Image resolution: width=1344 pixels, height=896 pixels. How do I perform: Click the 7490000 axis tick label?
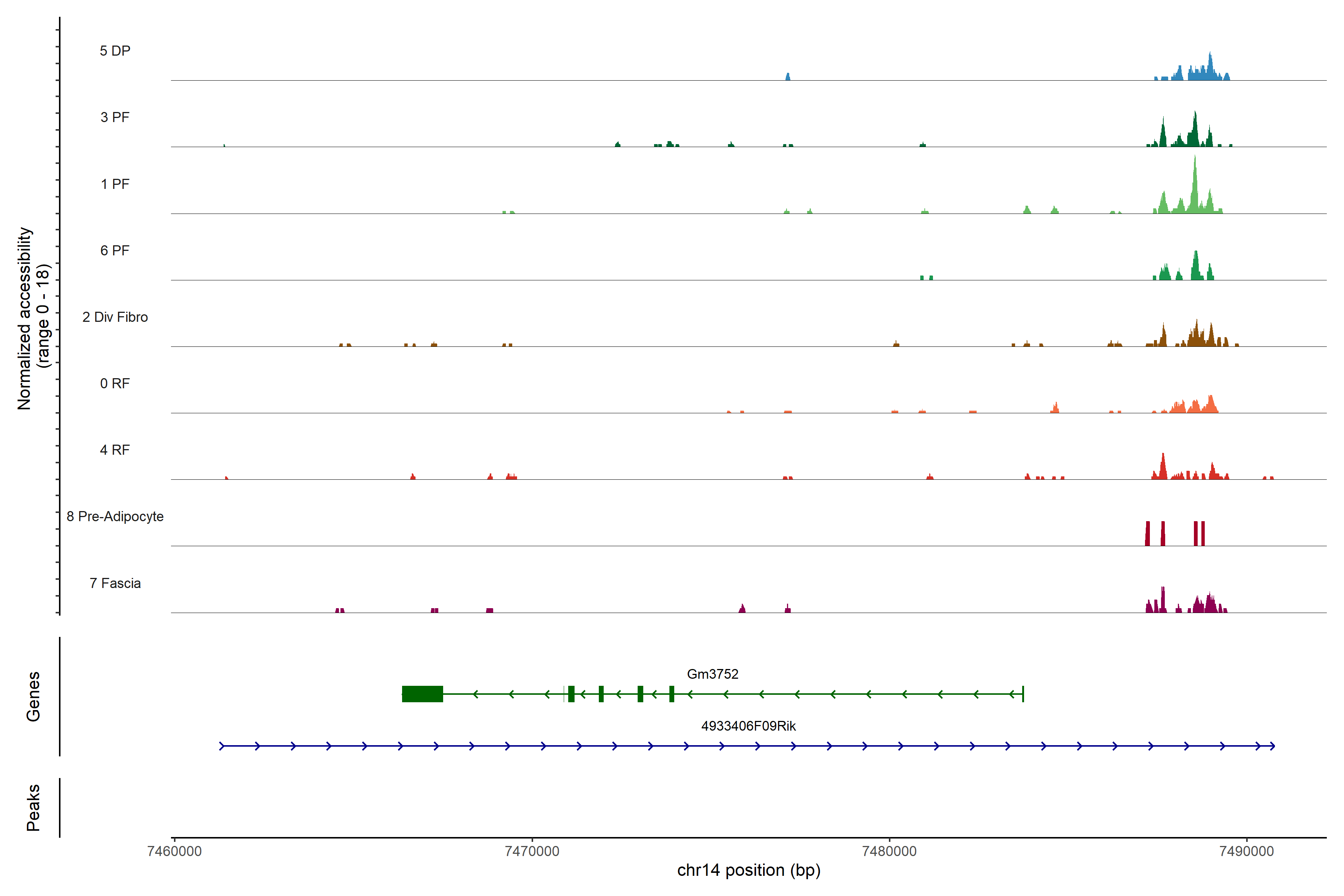coord(1246,851)
